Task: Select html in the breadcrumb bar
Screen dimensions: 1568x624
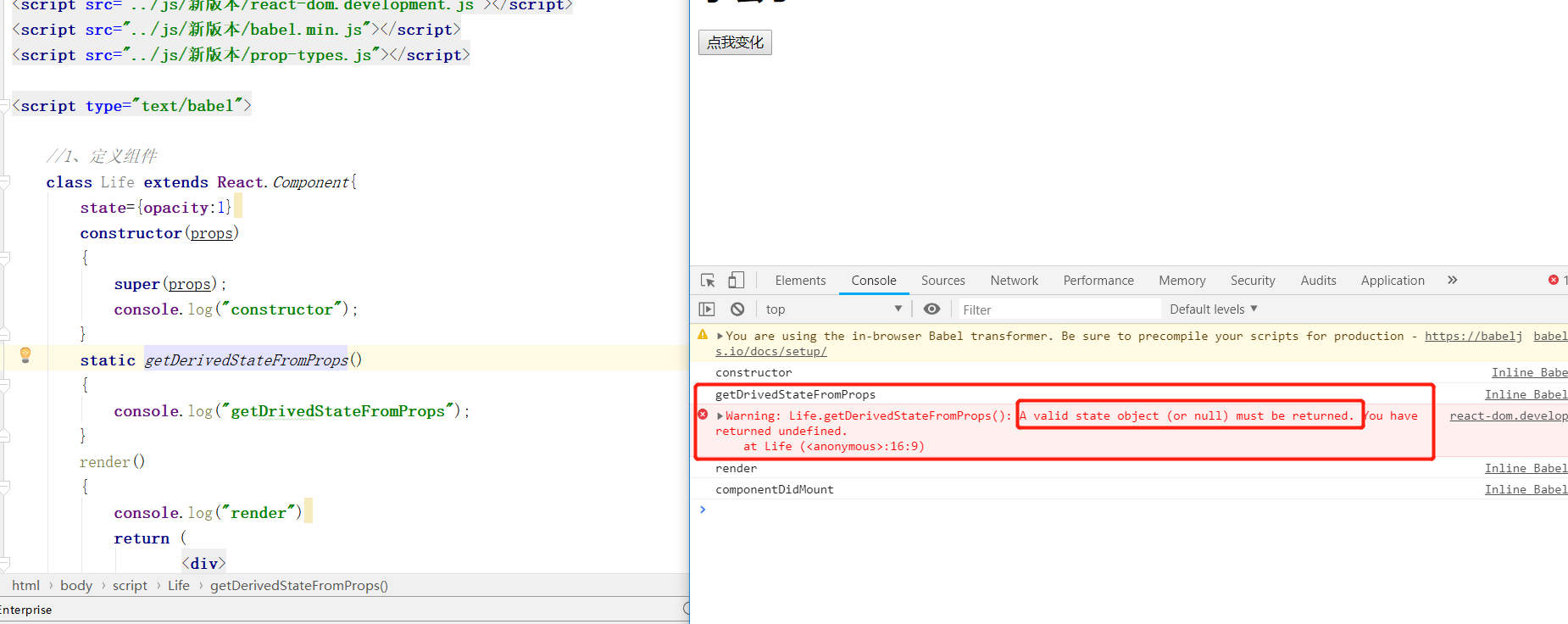Action: 25,586
